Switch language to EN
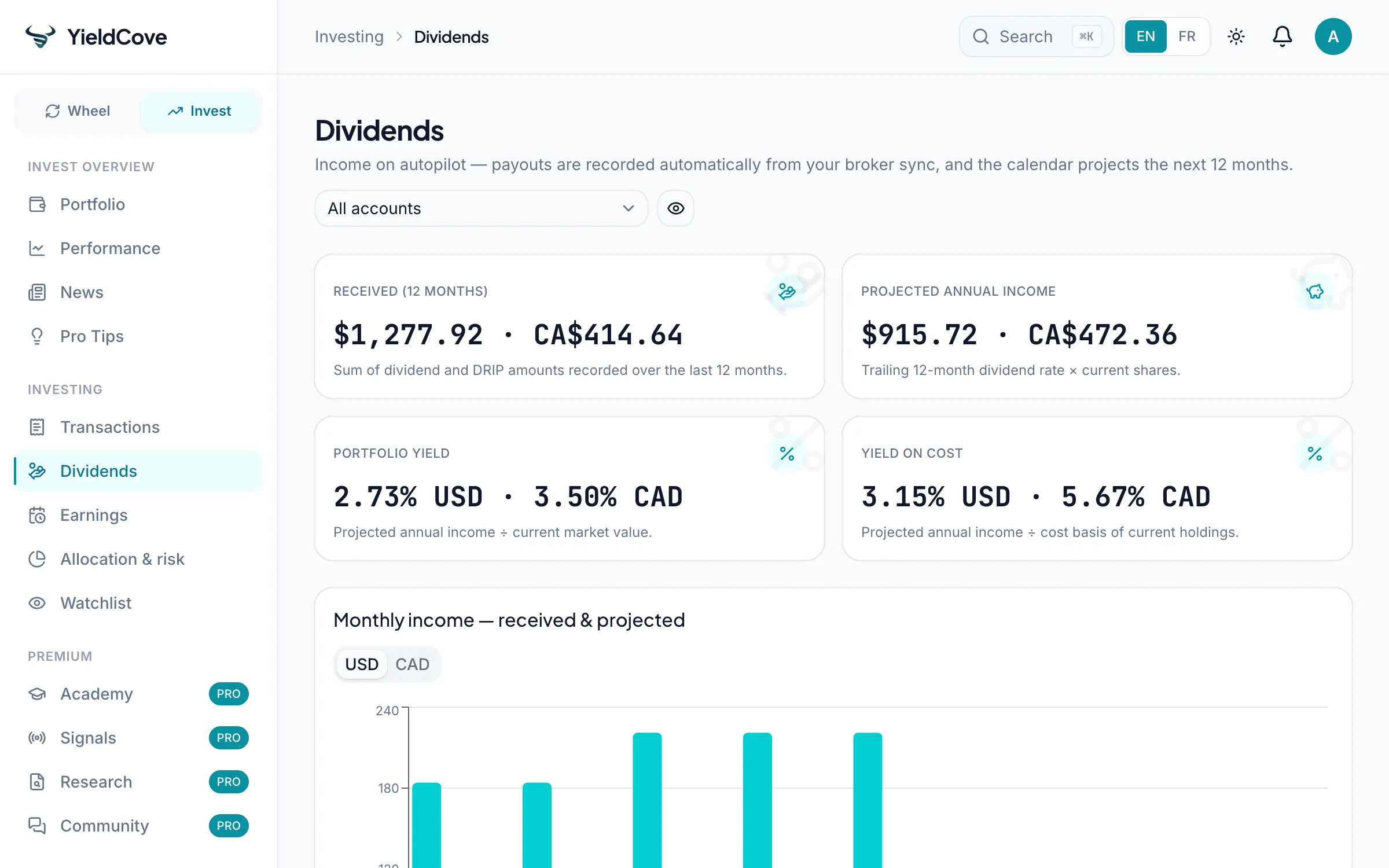The image size is (1389, 868). pos(1146,36)
